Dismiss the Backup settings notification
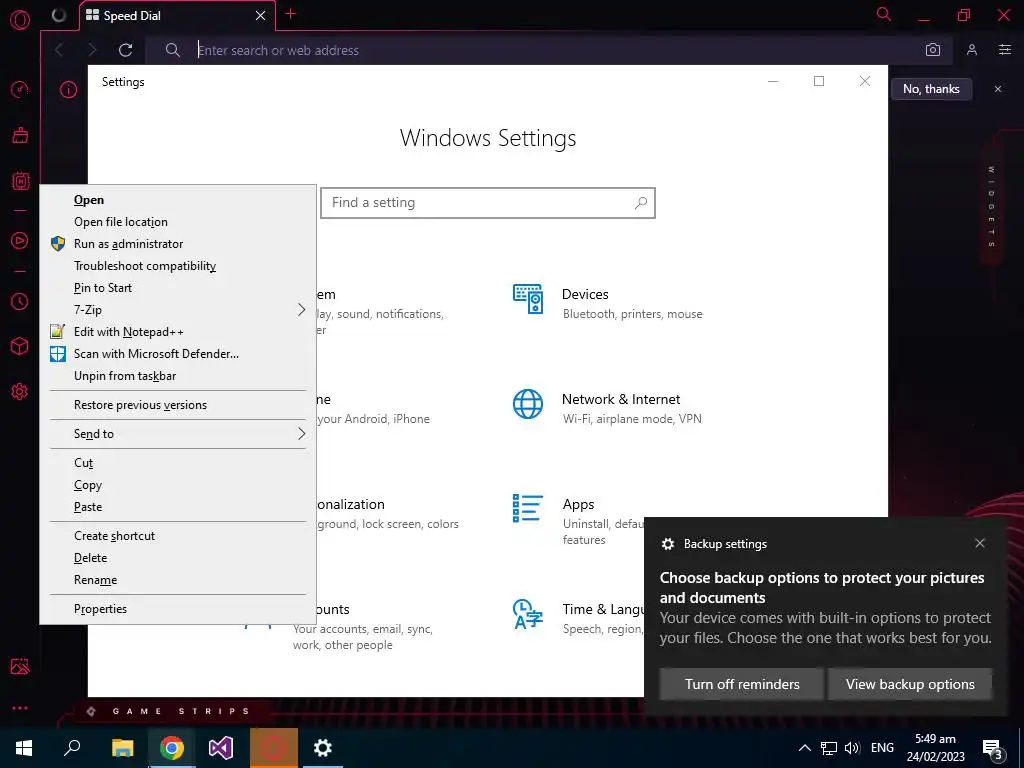Viewport: 1024px width, 768px height. coord(980,543)
